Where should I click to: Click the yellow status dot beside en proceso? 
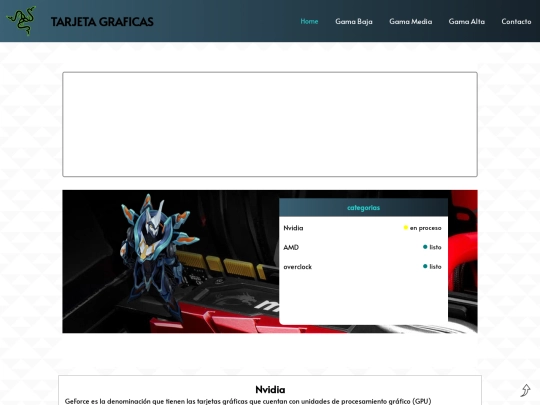click(x=406, y=228)
